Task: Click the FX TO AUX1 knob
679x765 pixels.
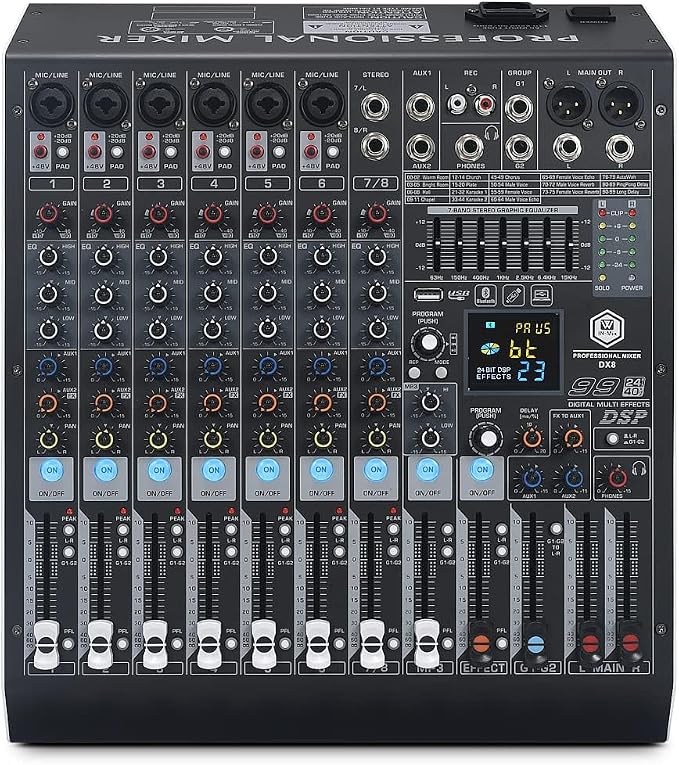Action: [x=573, y=438]
